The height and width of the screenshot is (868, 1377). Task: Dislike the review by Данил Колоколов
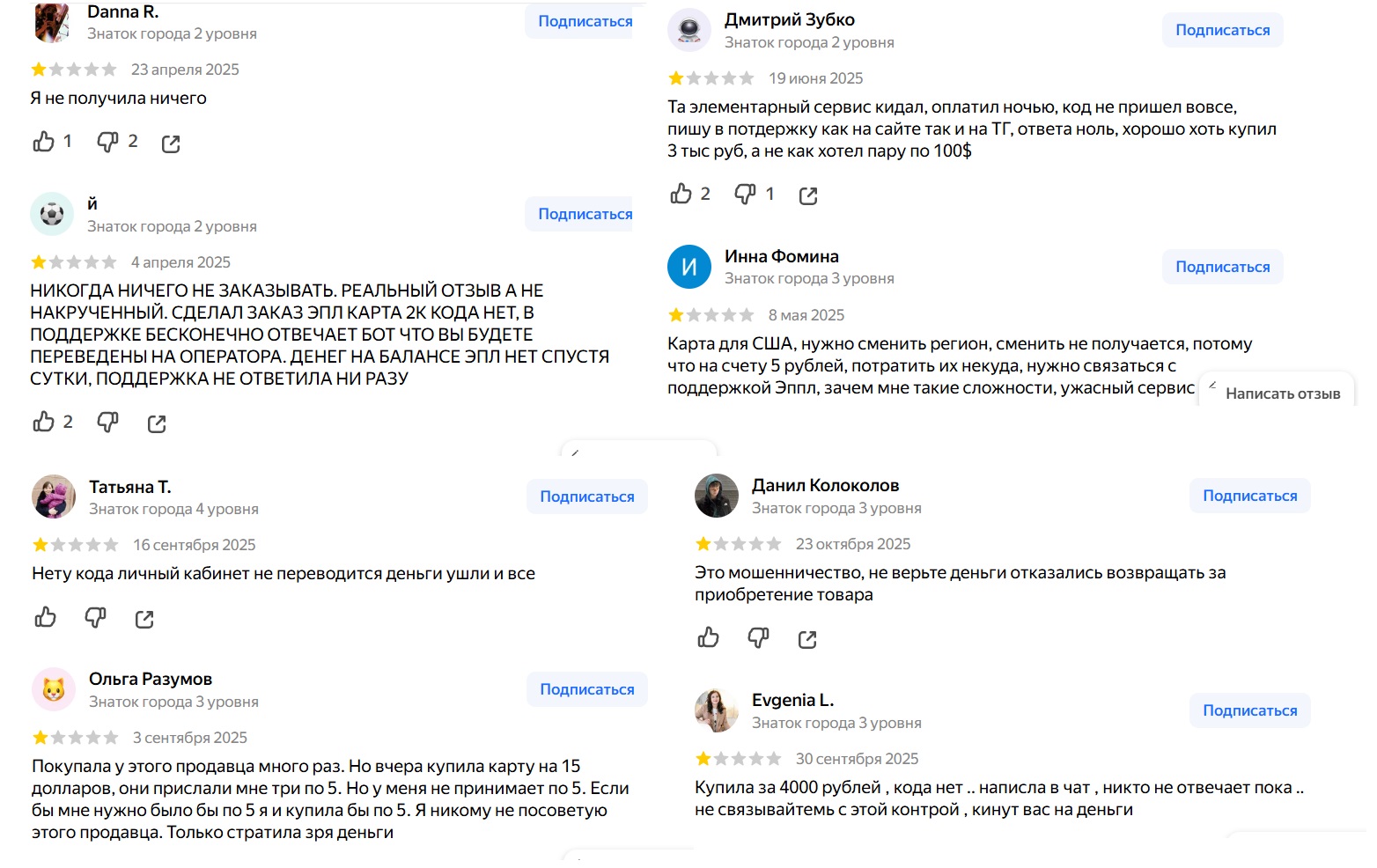[x=758, y=638]
